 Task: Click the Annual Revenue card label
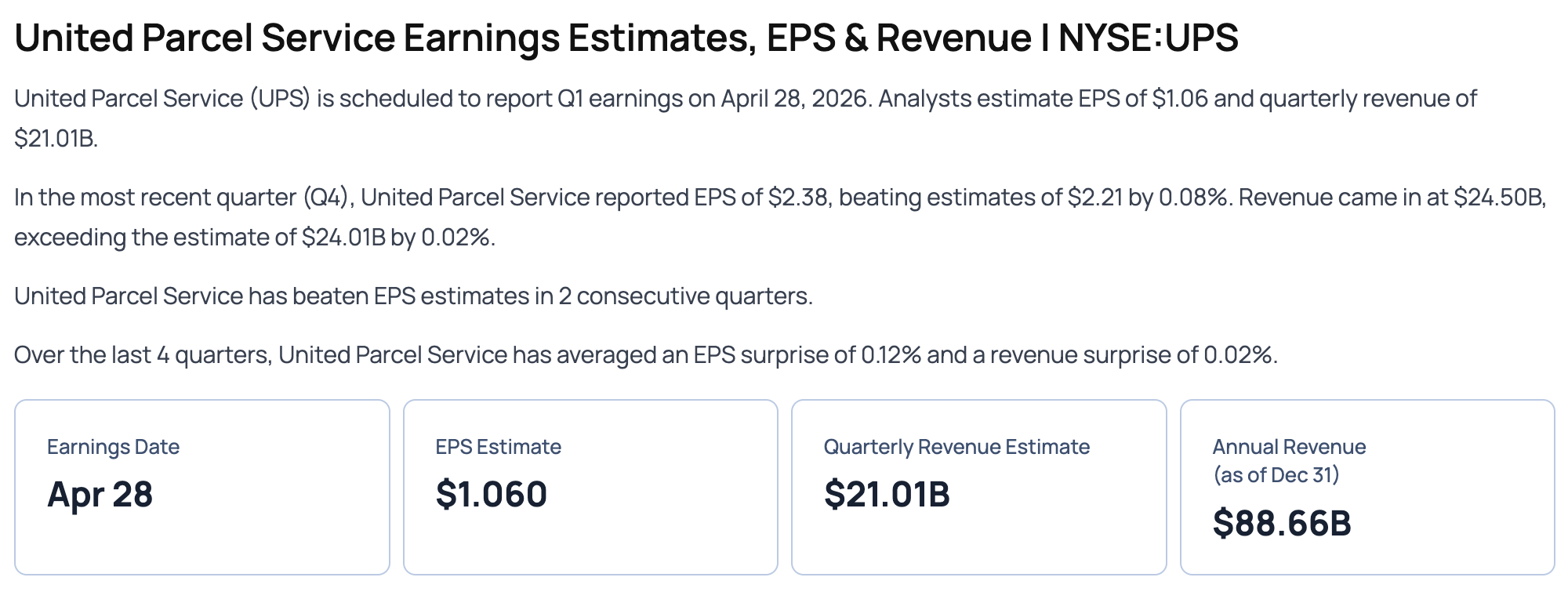(x=1289, y=447)
